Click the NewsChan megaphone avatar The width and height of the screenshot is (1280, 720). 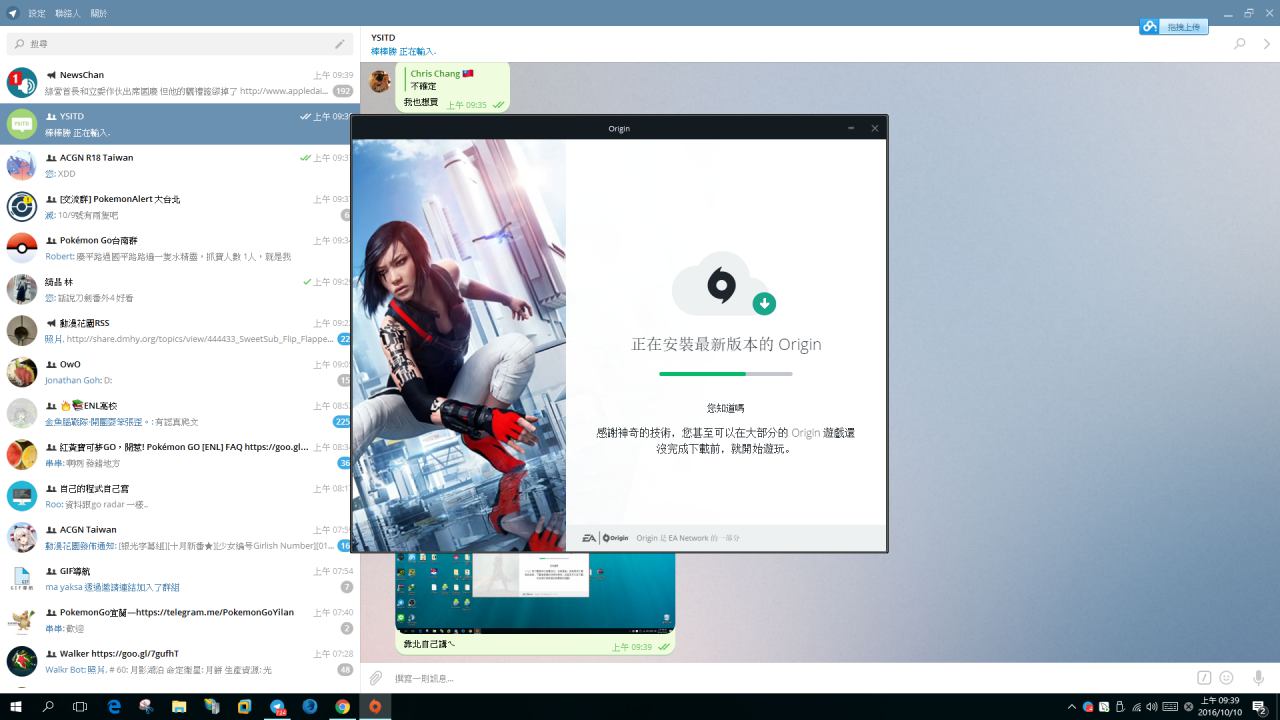22,83
